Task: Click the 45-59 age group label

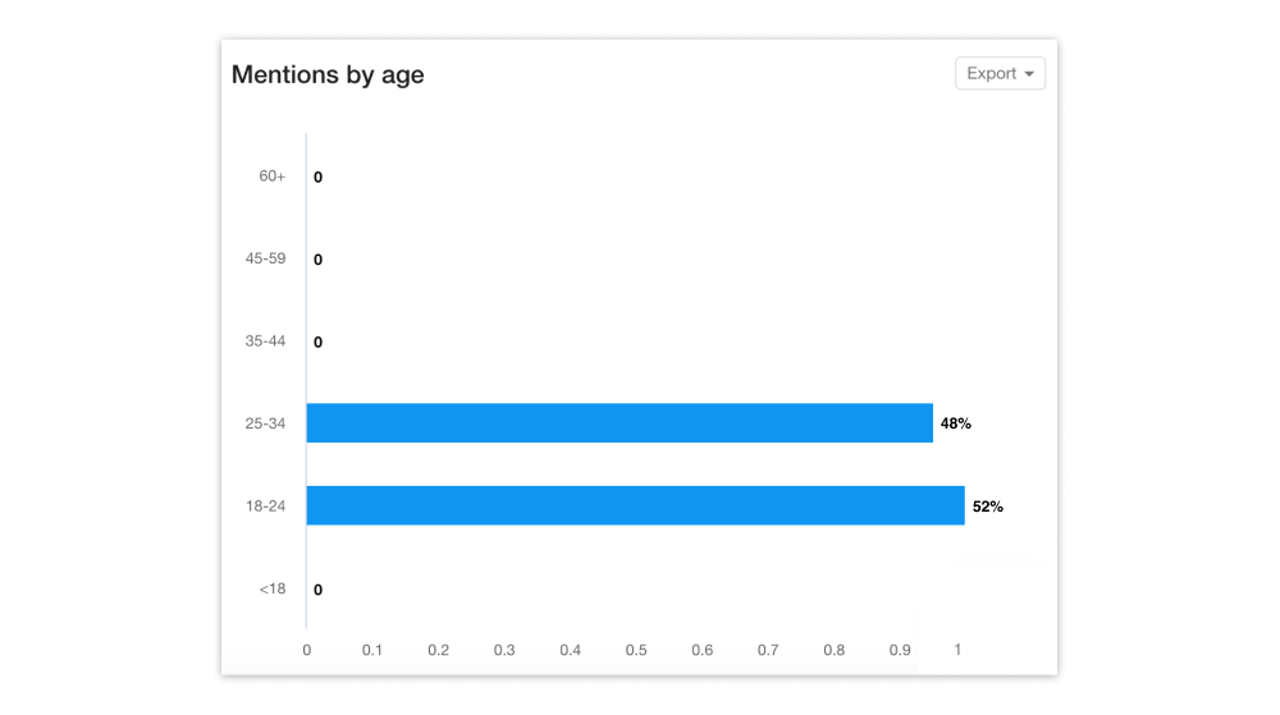Action: pyautogui.click(x=265, y=258)
